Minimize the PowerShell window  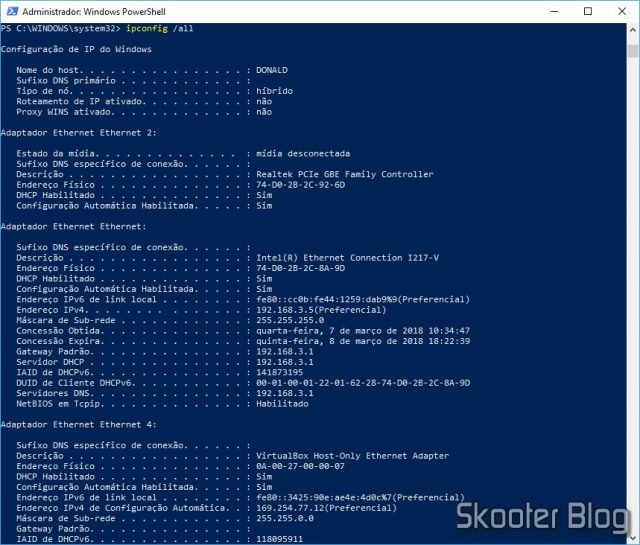tap(554, 11)
